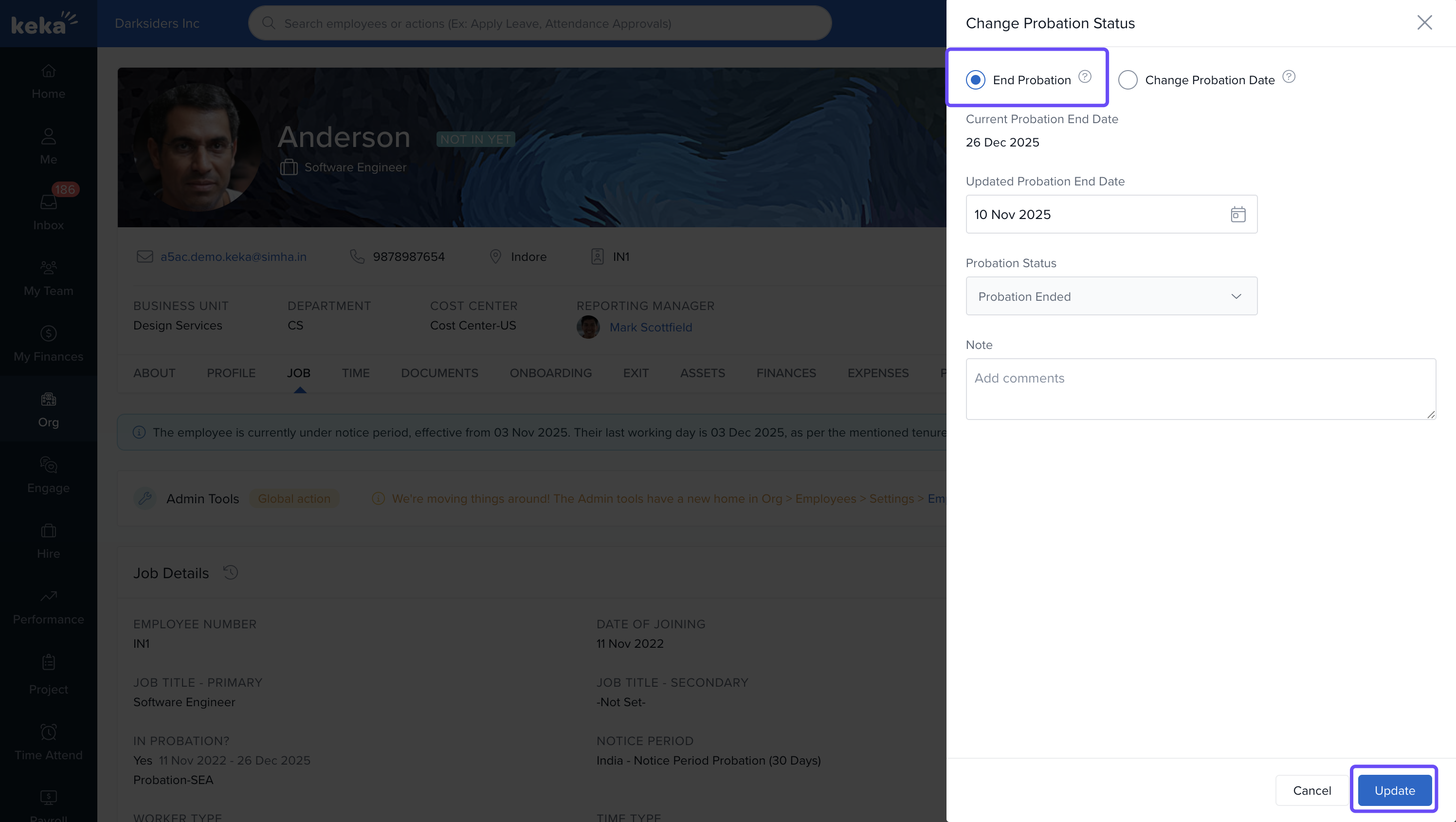
Task: Open the Engage sidebar module
Action: coord(49,475)
